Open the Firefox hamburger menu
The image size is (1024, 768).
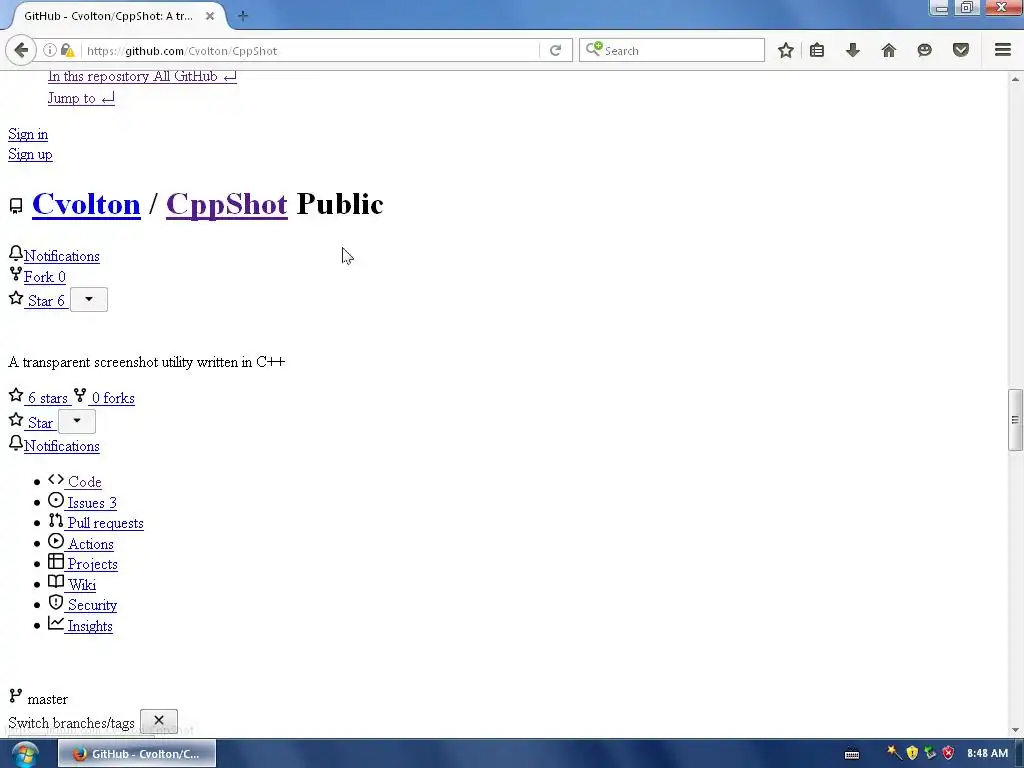click(x=1003, y=50)
